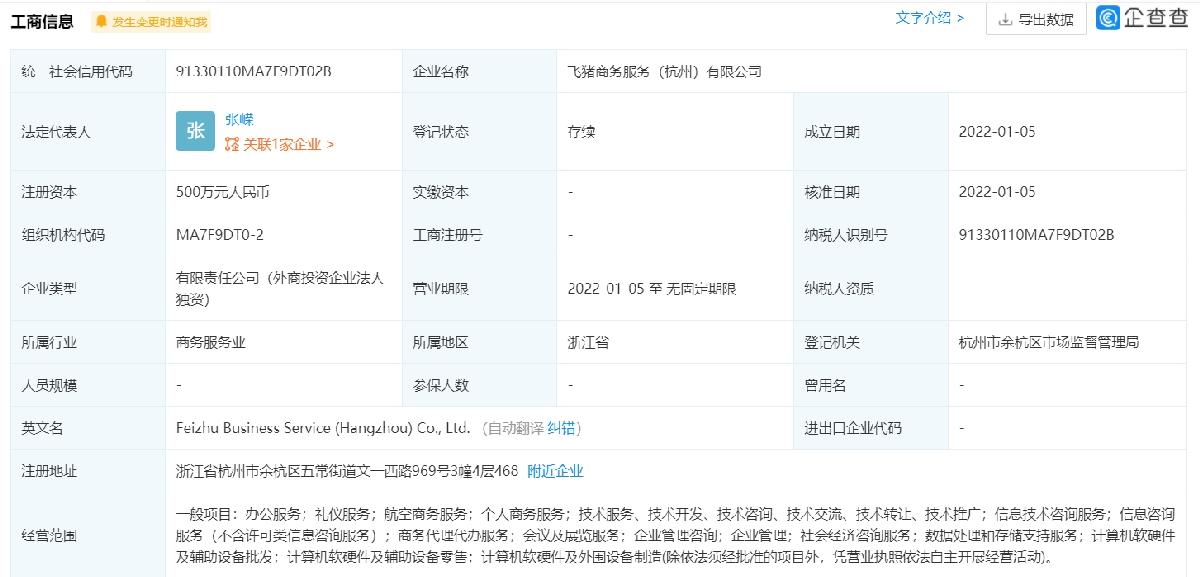Click the 登记状态 label cell
Viewport: 1200px width, 577px height.
click(479, 132)
